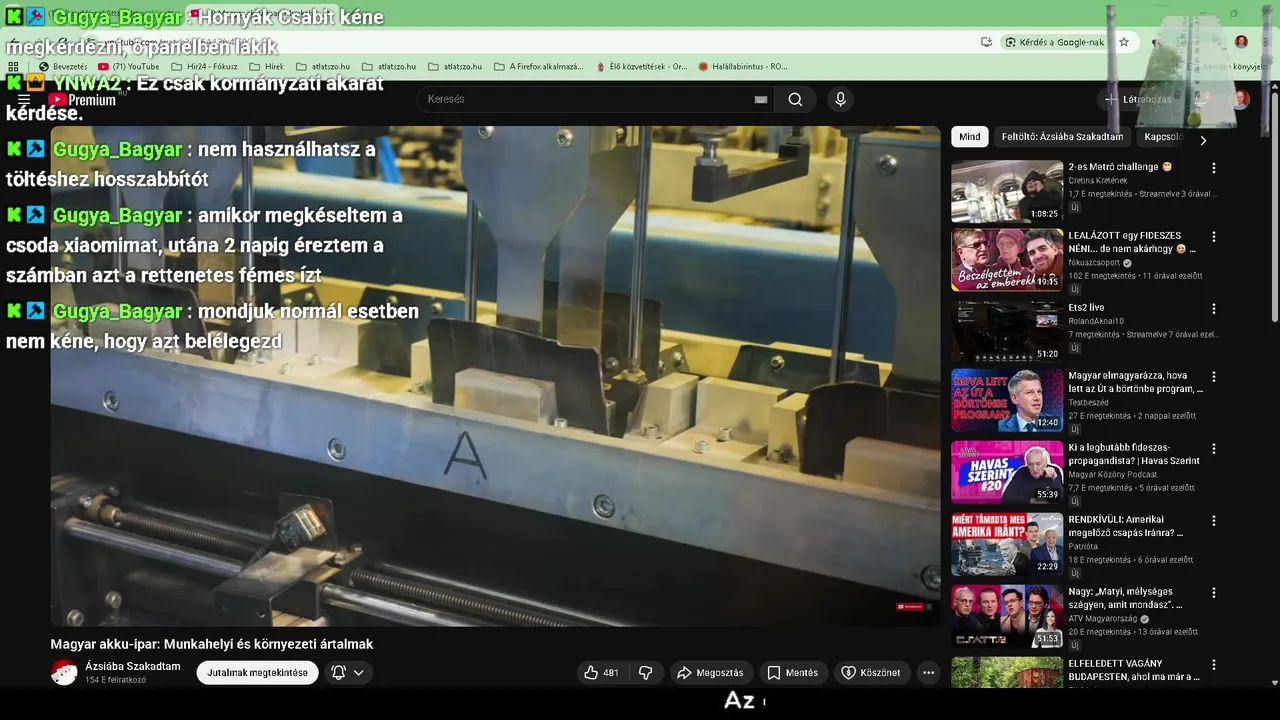Dislike the video with thumbs down

click(645, 673)
